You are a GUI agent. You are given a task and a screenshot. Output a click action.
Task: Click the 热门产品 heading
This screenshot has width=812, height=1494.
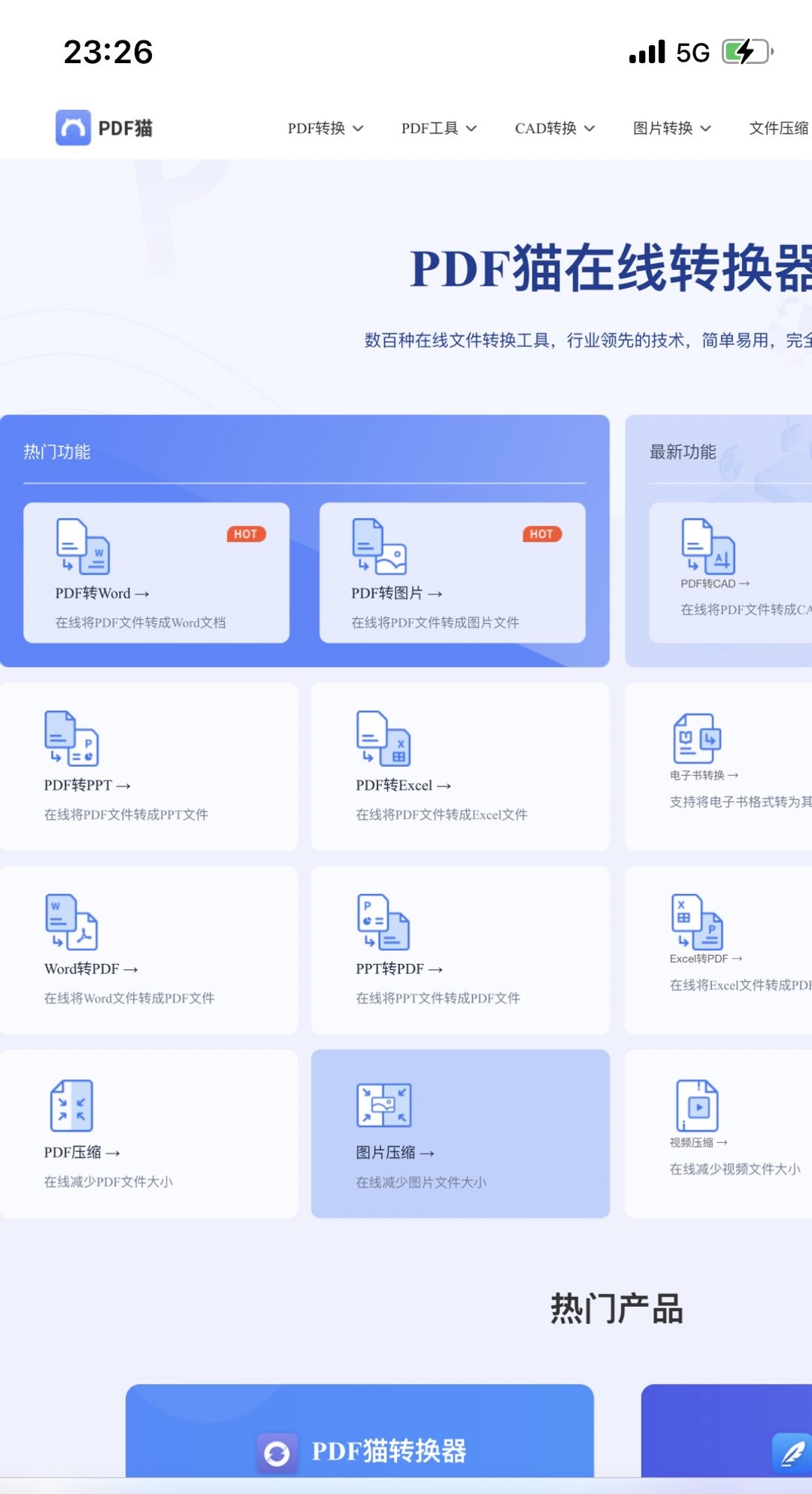click(x=617, y=1308)
